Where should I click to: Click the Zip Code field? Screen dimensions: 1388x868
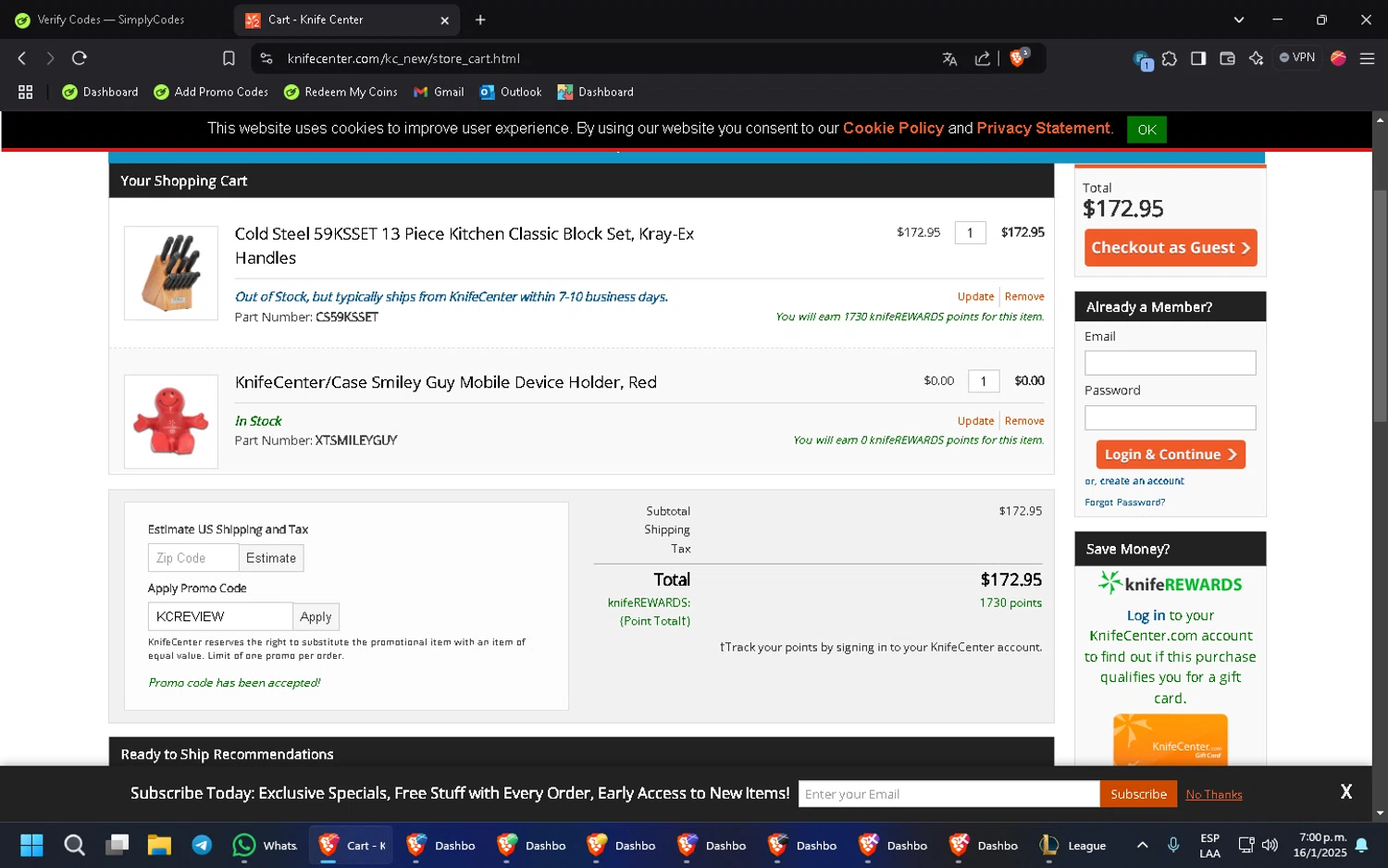[193, 558]
